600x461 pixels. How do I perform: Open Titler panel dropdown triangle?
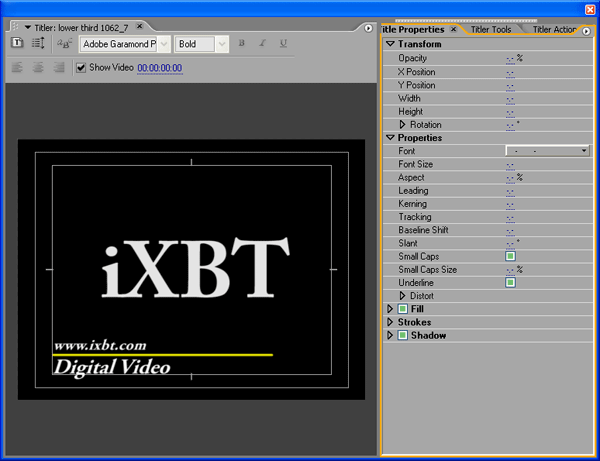28,28
